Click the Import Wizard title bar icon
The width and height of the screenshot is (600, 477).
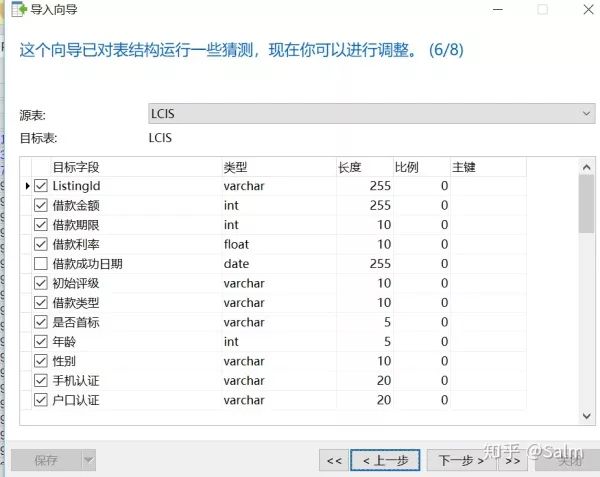click(x=19, y=9)
